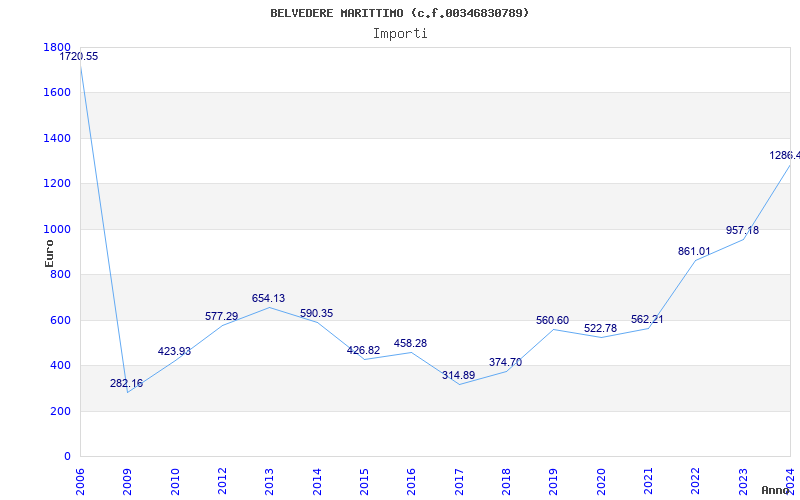Select the 590.35 data label
800x500 pixels.
[316, 313]
